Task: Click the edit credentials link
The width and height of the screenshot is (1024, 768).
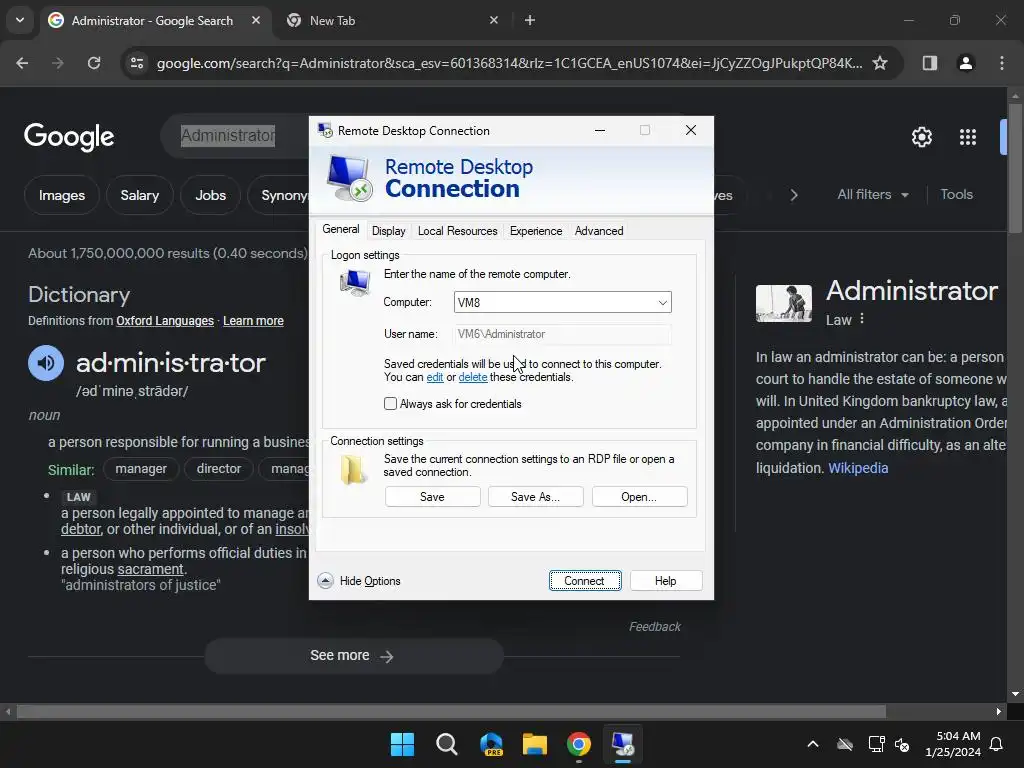Action: click(435, 377)
